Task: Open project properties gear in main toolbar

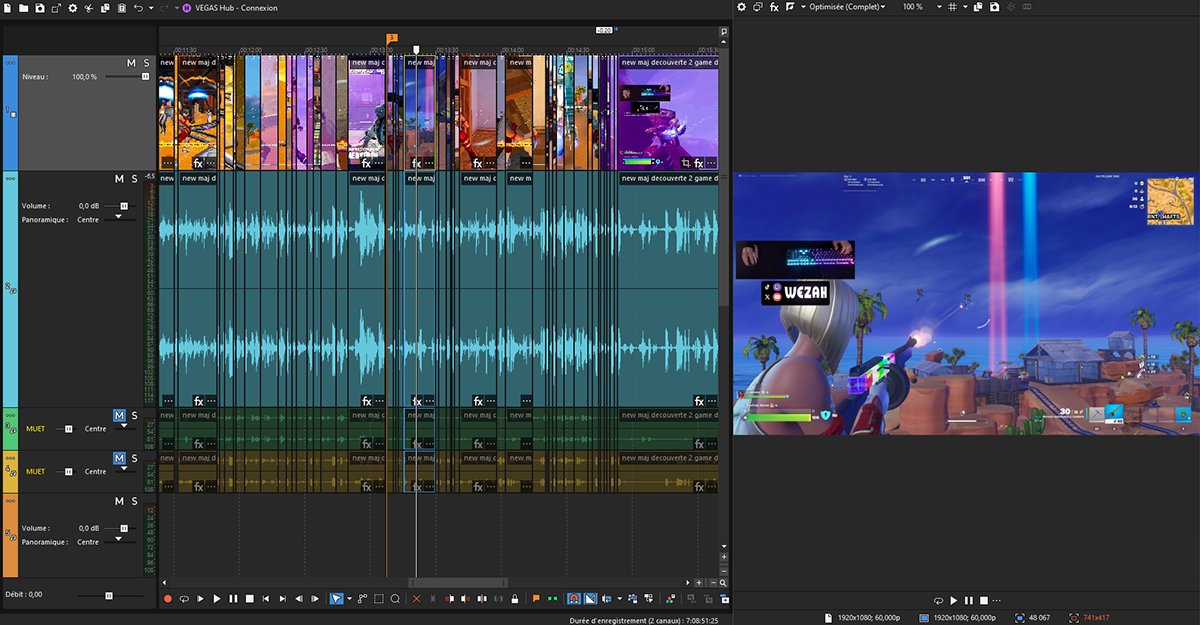Action: pos(72,7)
